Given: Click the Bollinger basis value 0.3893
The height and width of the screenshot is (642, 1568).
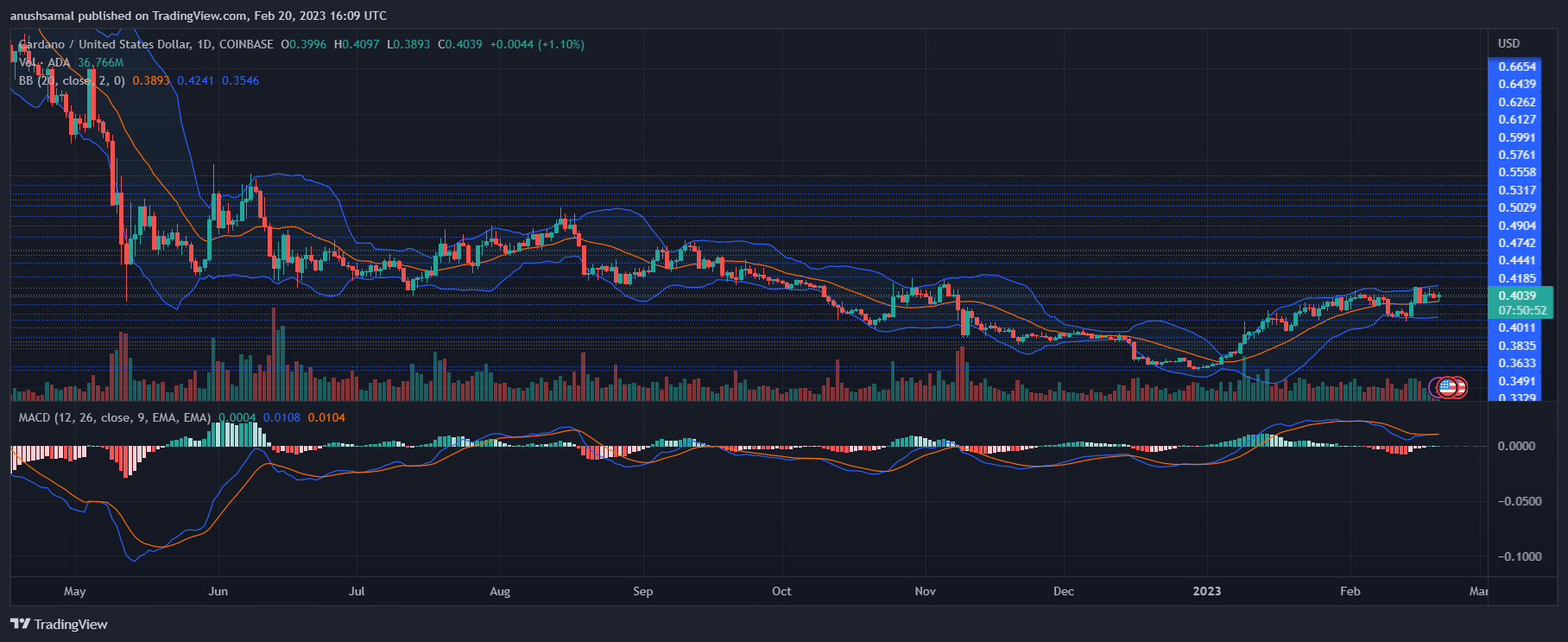Looking at the screenshot, I should pyautogui.click(x=151, y=80).
